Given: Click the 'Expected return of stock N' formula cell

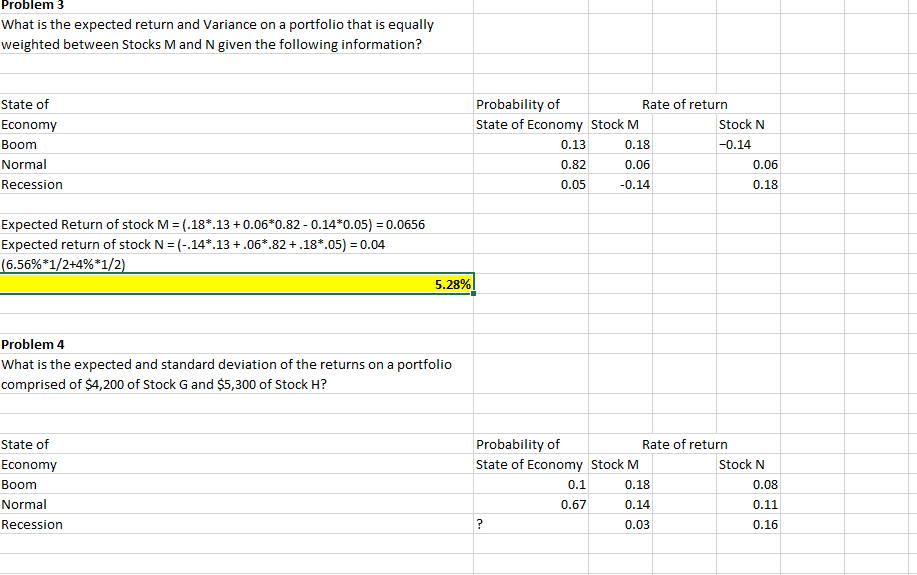Looking at the screenshot, I should pyautogui.click(x=193, y=245).
